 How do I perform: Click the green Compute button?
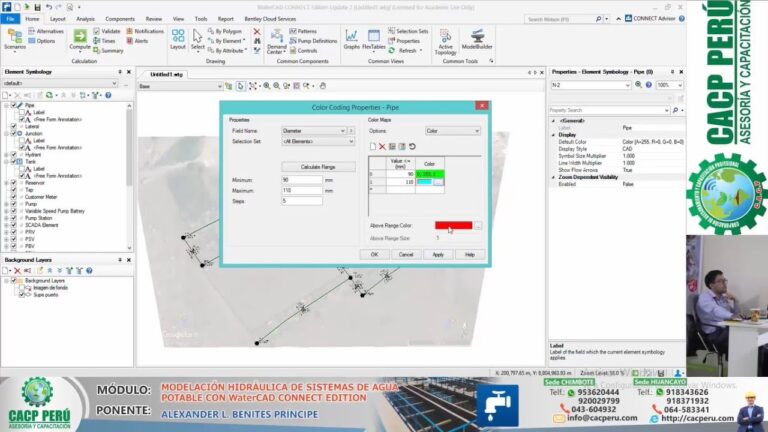[80, 39]
